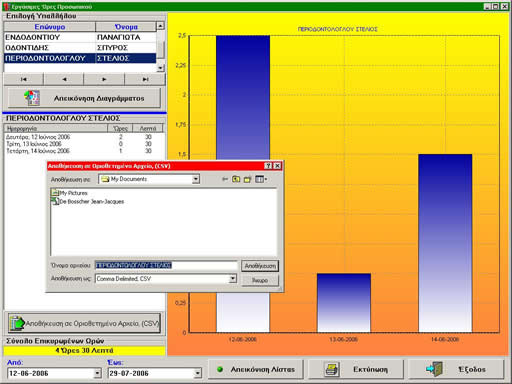Open the view menu icon in dialog

click(x=261, y=179)
